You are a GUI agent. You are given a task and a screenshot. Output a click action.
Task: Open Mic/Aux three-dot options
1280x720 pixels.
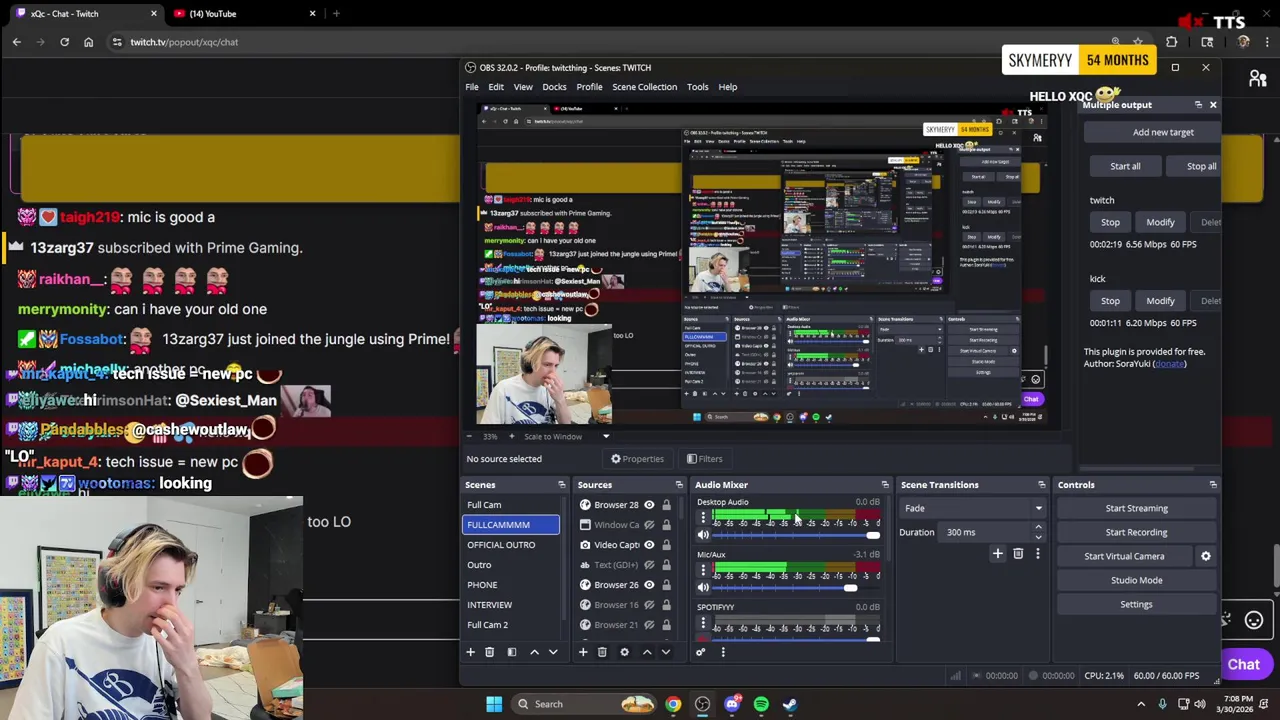tap(703, 570)
